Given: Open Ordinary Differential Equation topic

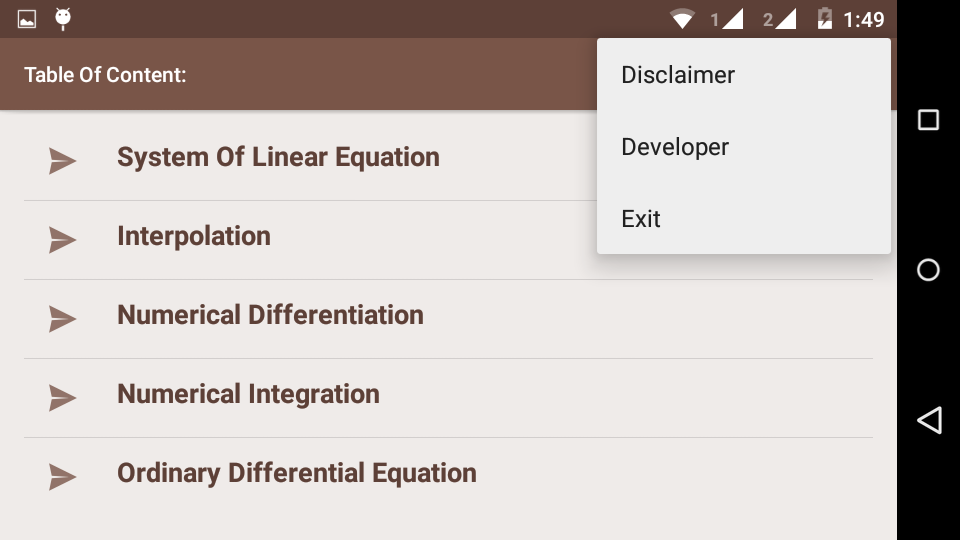Looking at the screenshot, I should click(296, 473).
